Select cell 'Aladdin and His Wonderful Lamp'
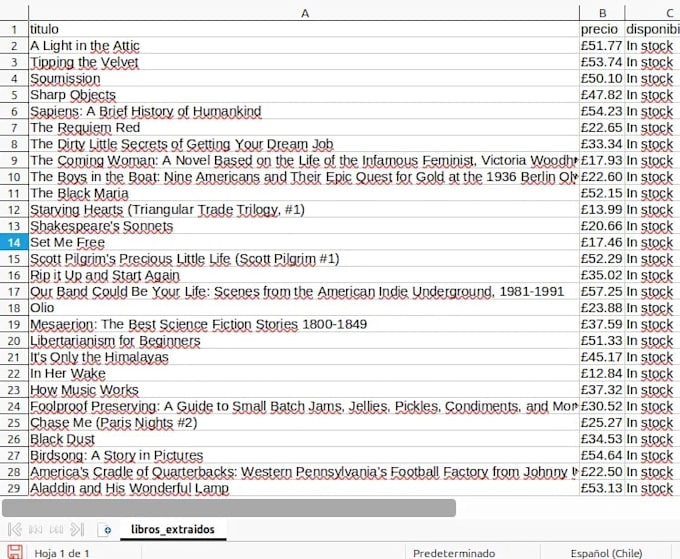680x559 pixels. tap(304, 488)
